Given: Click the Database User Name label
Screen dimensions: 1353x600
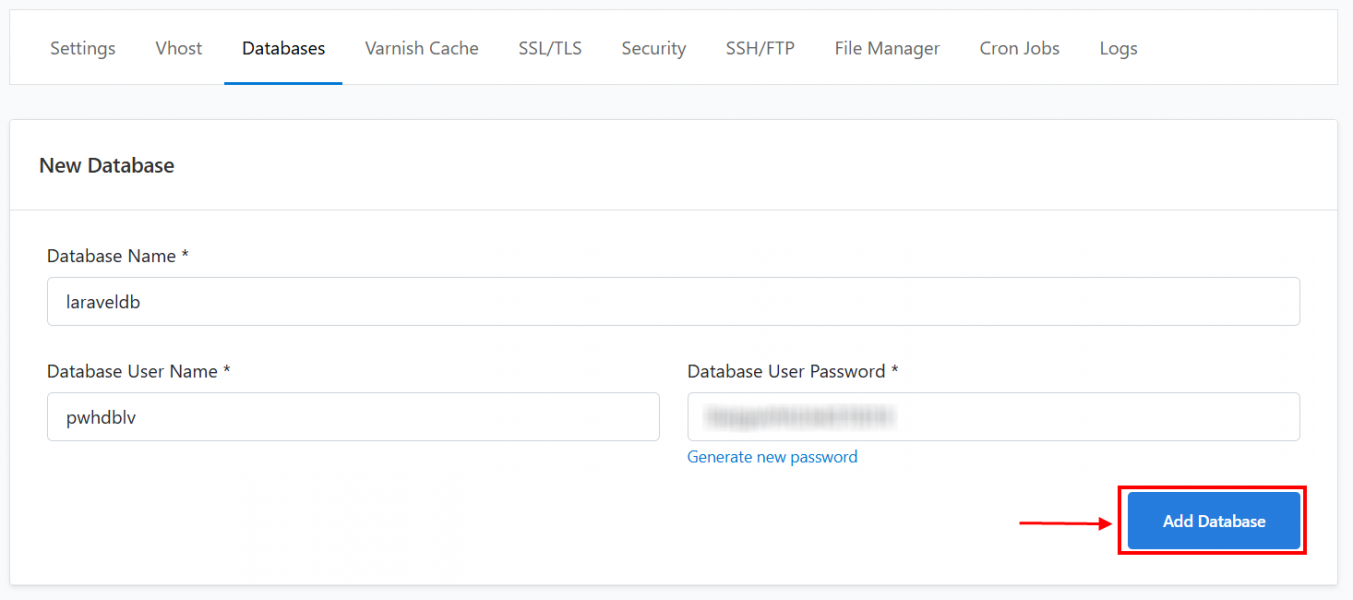Looking at the screenshot, I should pos(138,371).
